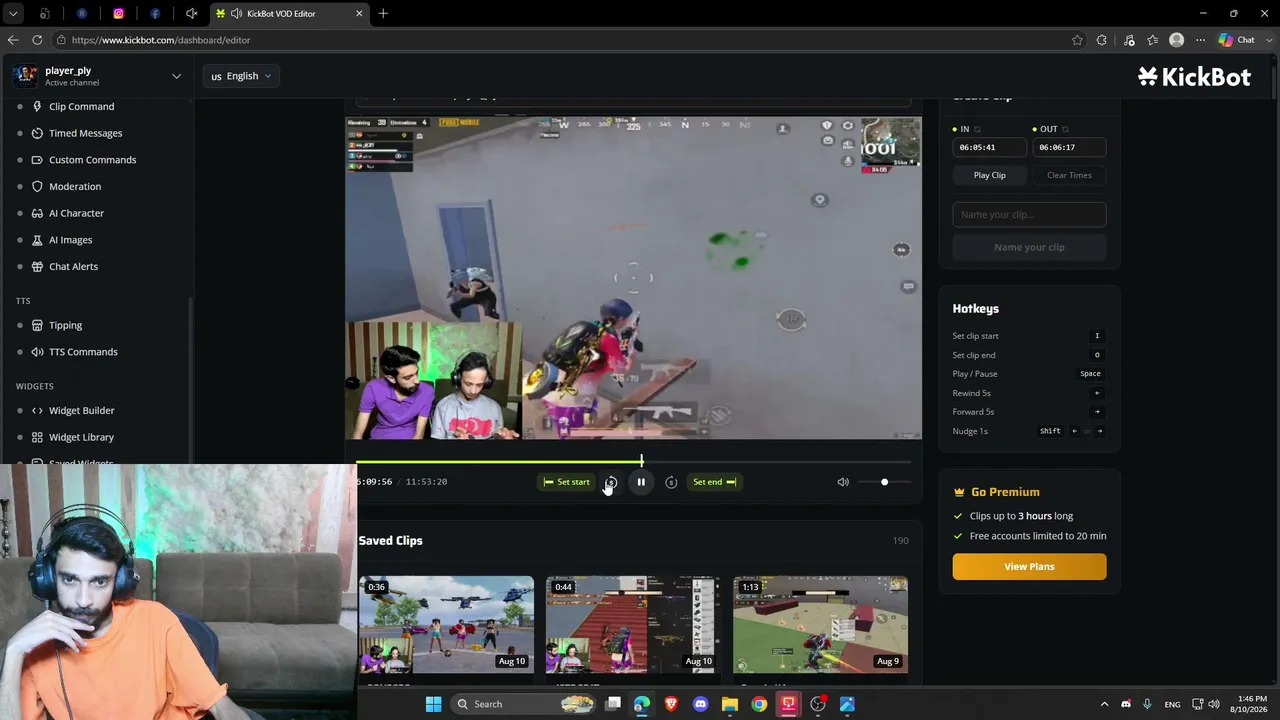1280x720 pixels.
Task: Click the KickBot logo
Action: [1194, 76]
